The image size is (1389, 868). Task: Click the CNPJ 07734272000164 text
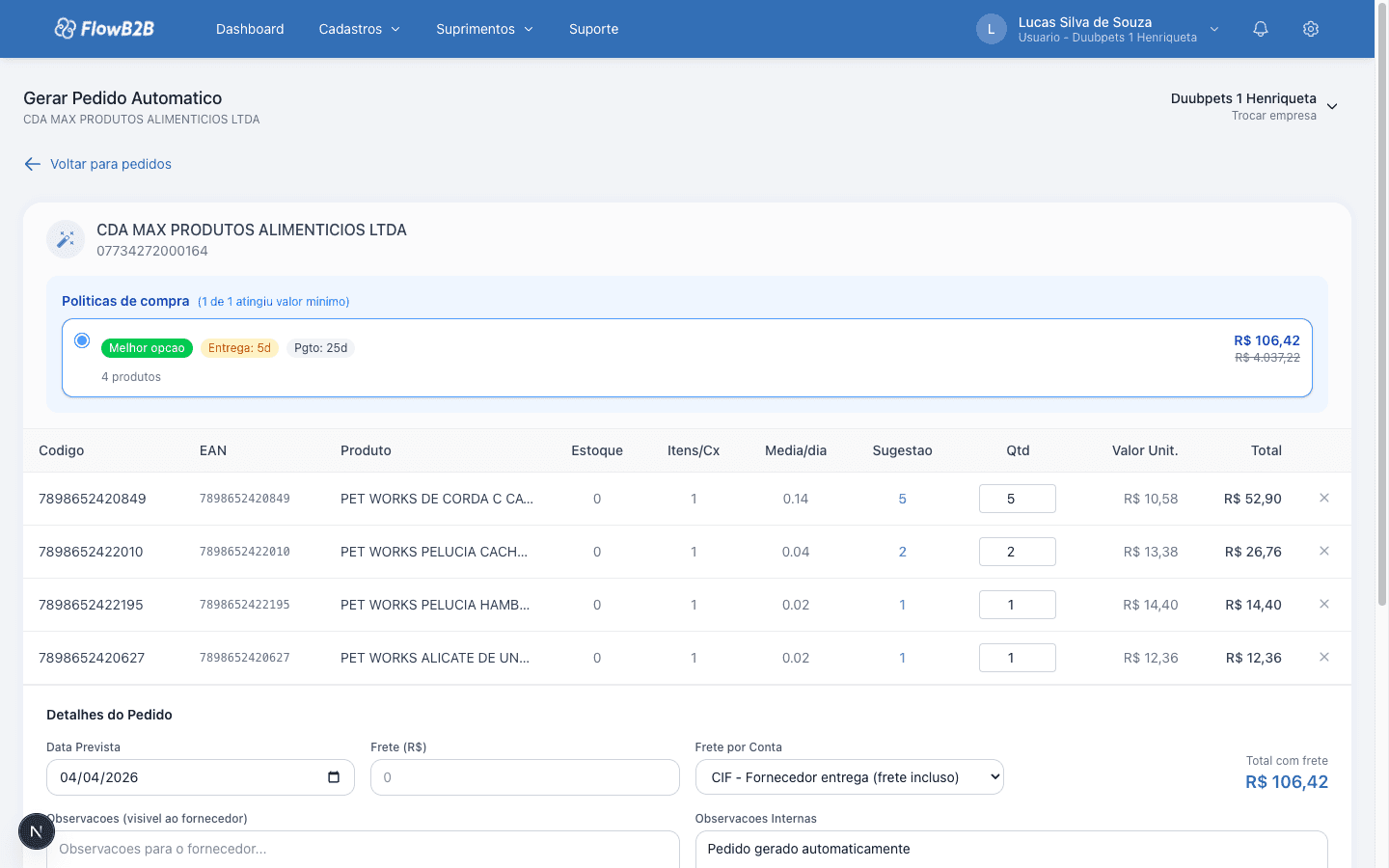pyautogui.click(x=152, y=251)
